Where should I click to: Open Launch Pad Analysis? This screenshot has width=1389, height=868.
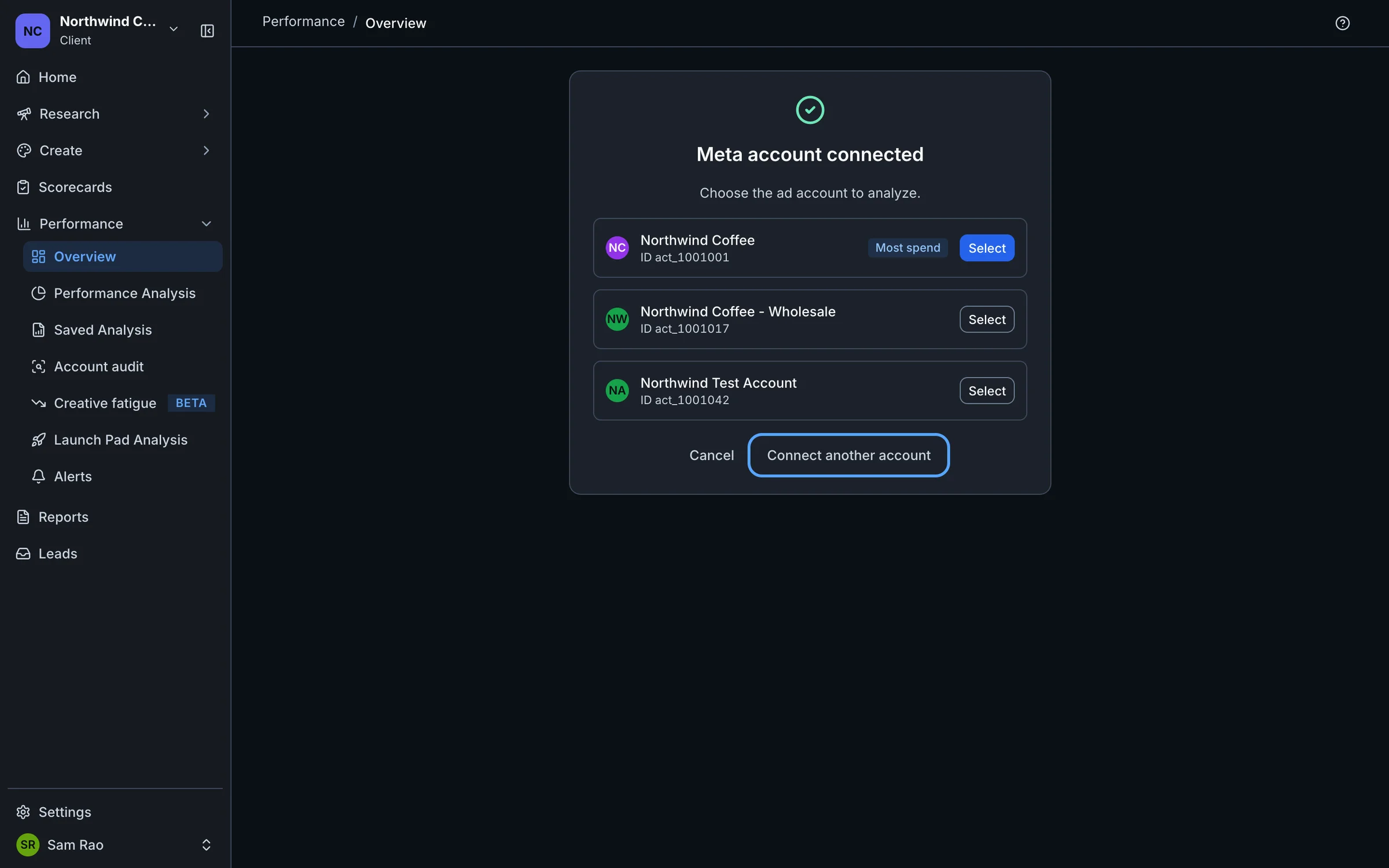click(x=123, y=440)
